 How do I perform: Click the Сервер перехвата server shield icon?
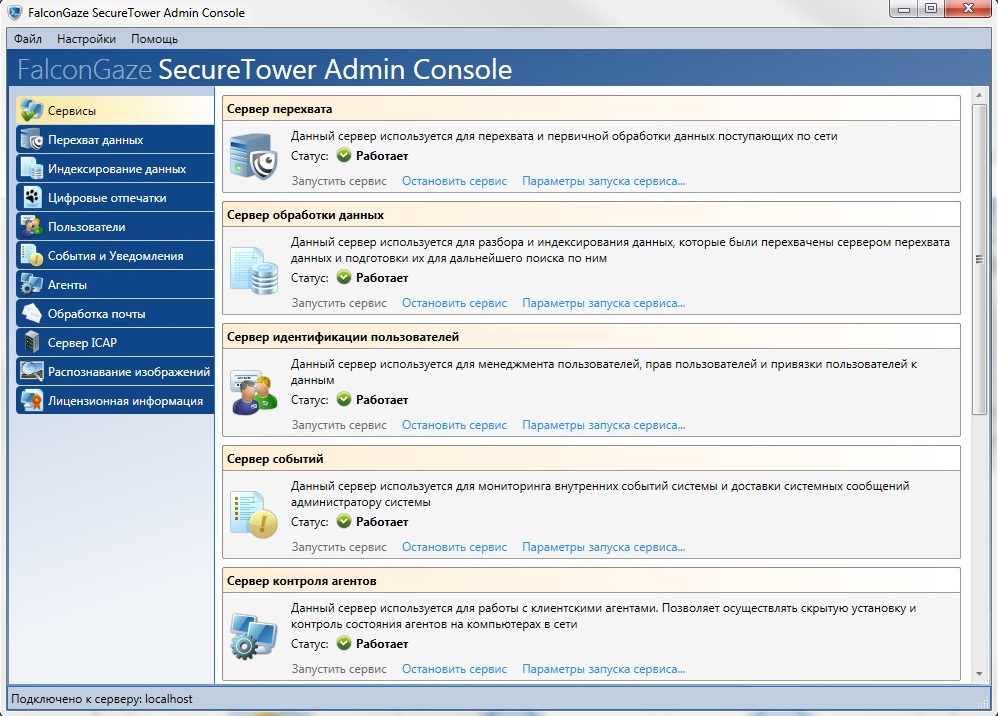[254, 157]
